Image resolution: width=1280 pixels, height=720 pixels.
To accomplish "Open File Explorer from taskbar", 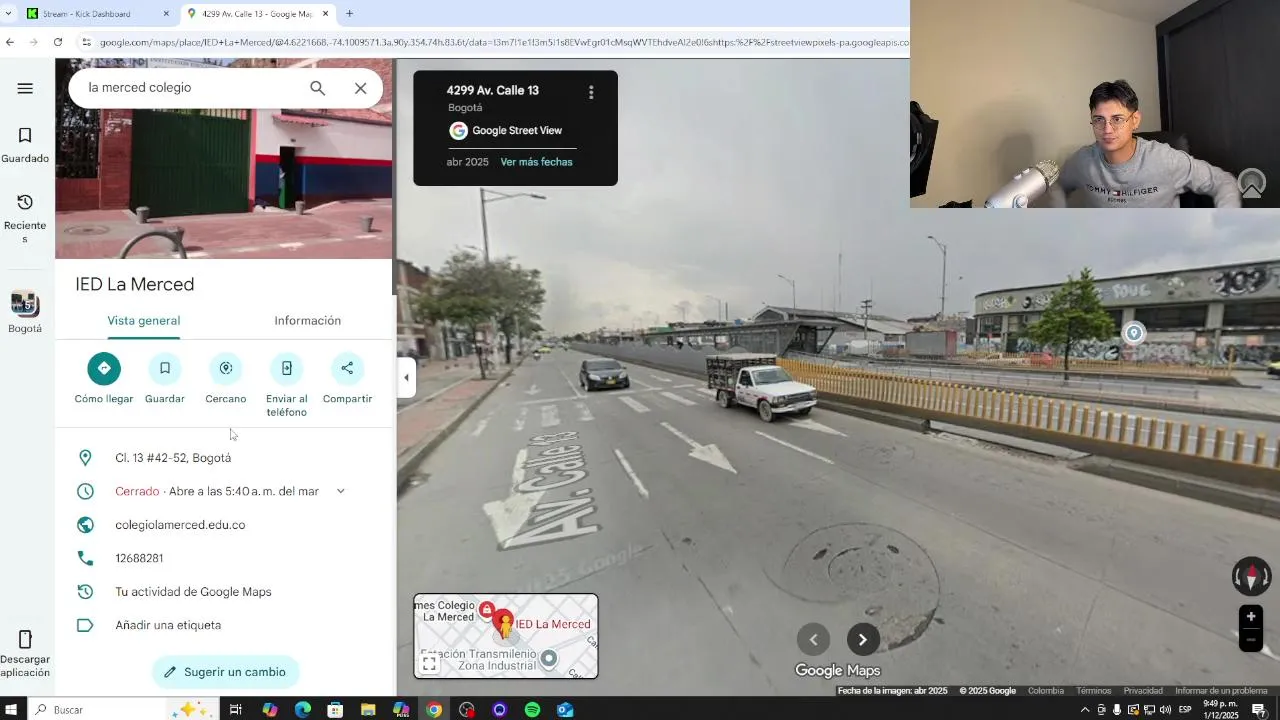I will (x=368, y=710).
